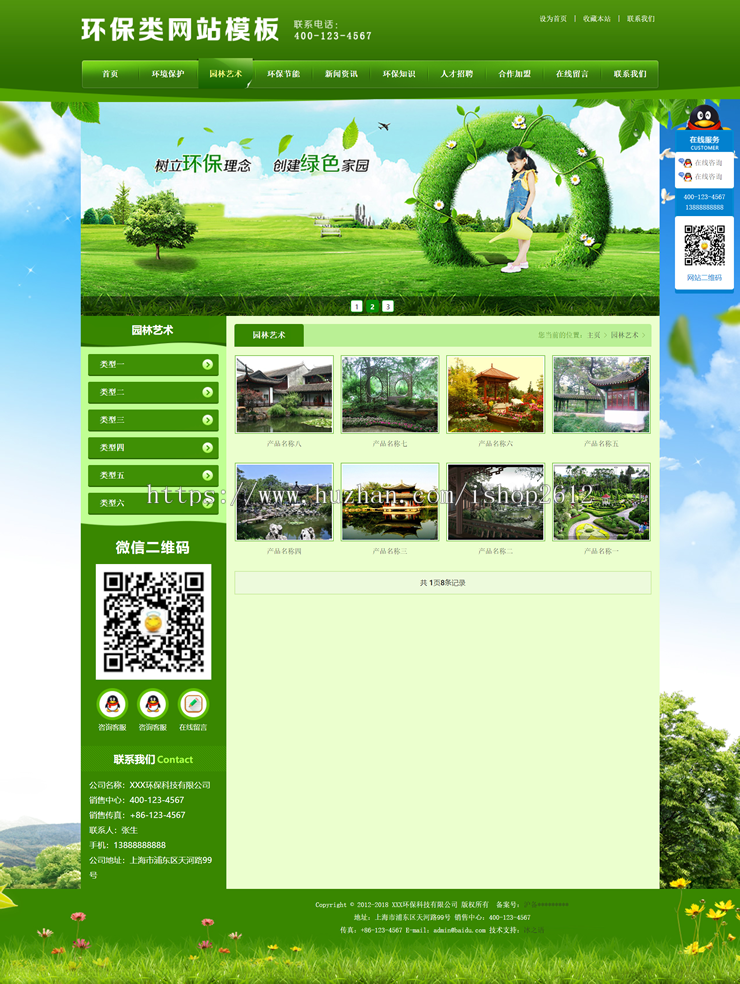
Task: Click the leftmost 咨询客服 QQ circle icon
Action: (112, 704)
